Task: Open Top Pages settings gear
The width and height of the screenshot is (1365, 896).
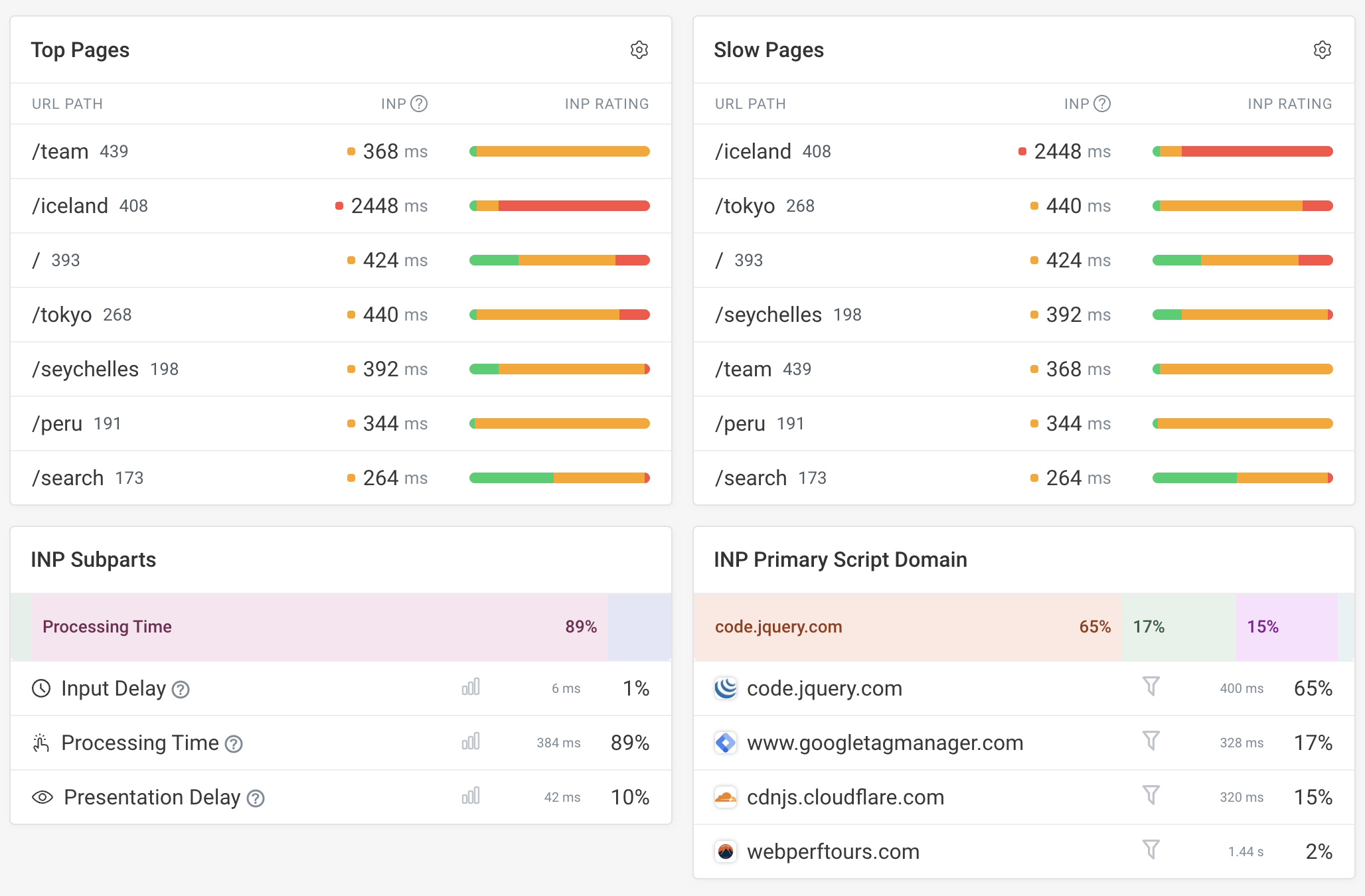Action: click(x=639, y=50)
